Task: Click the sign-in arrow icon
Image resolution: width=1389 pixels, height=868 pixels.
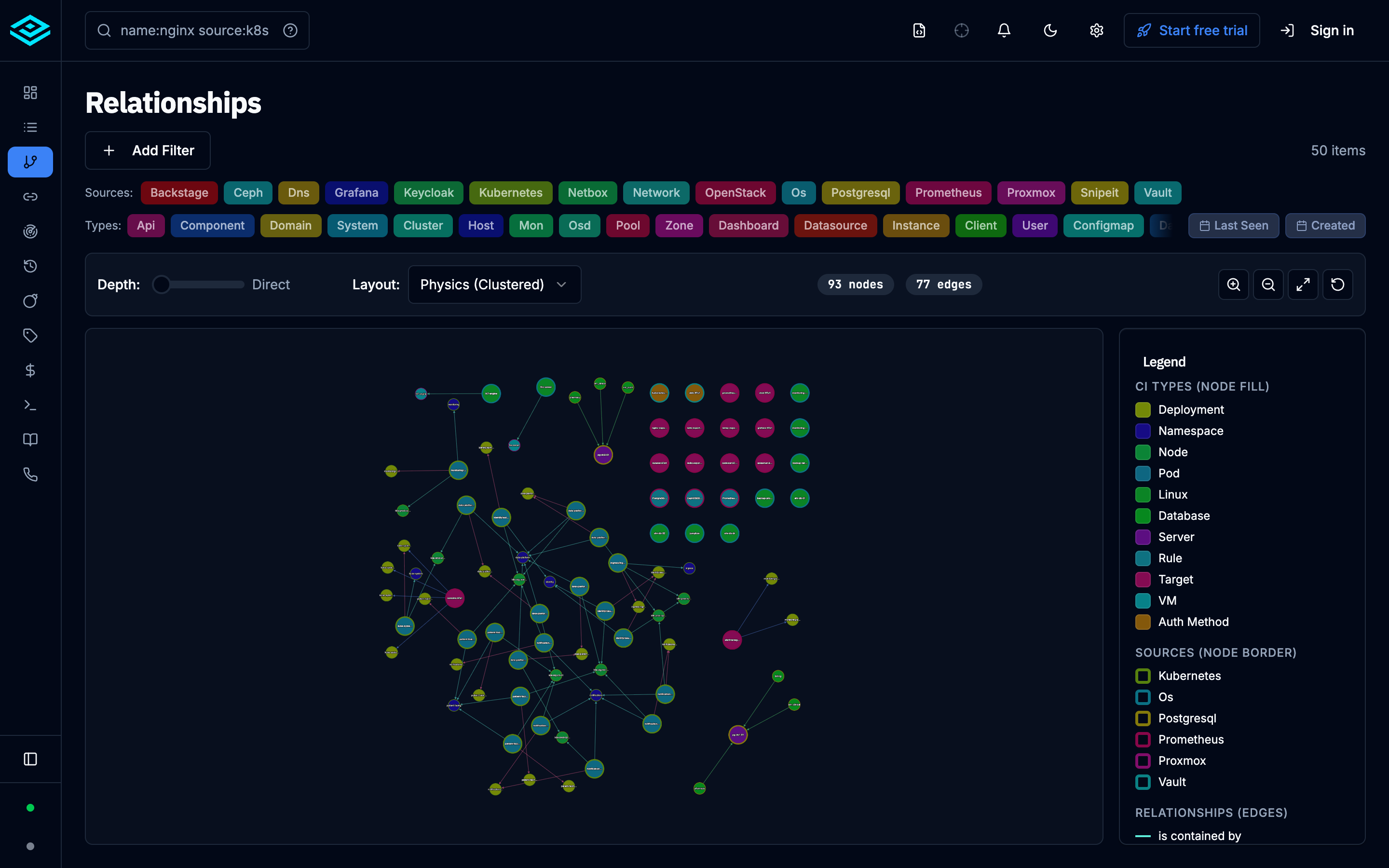Action: (1287, 30)
